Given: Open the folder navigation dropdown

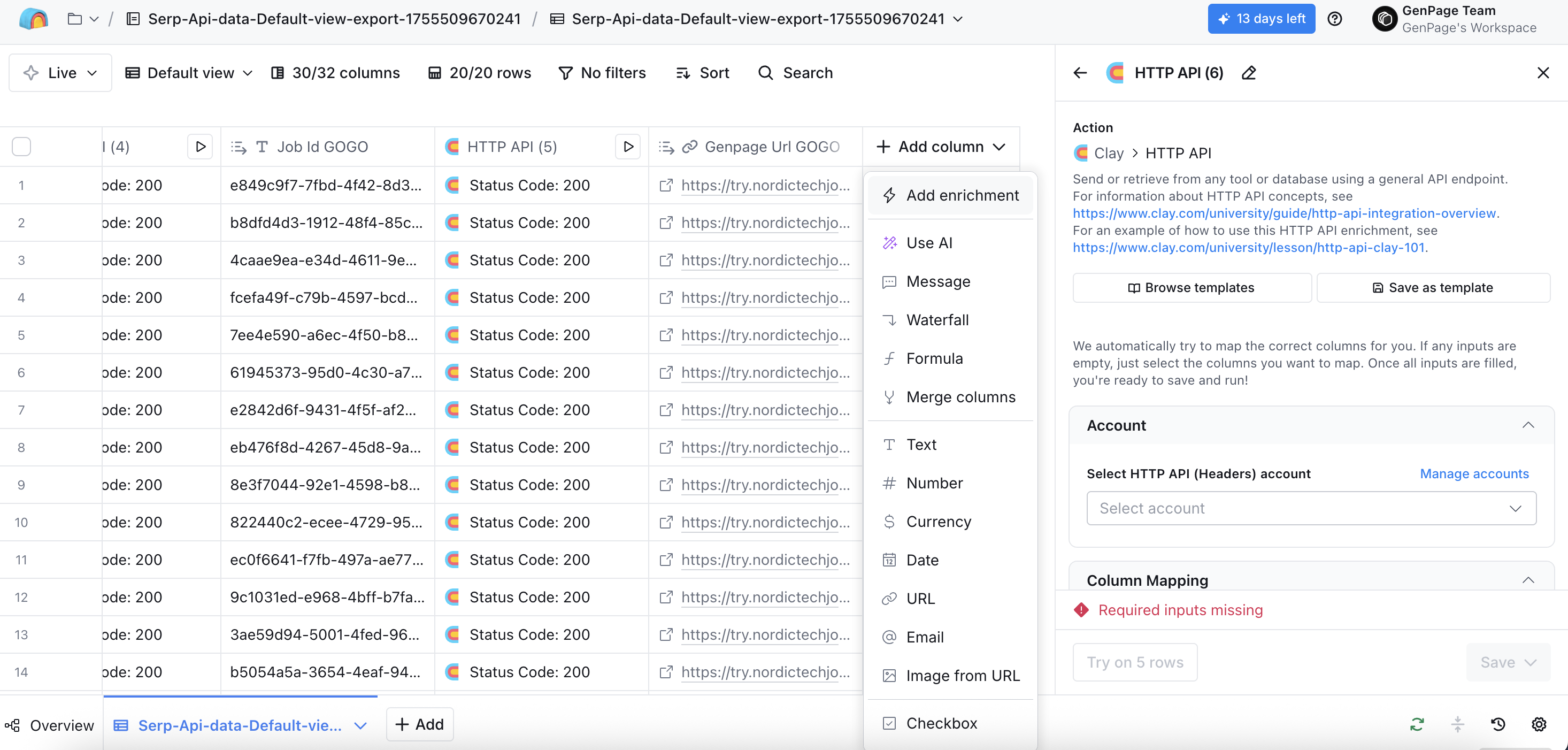Looking at the screenshot, I should coord(83,19).
